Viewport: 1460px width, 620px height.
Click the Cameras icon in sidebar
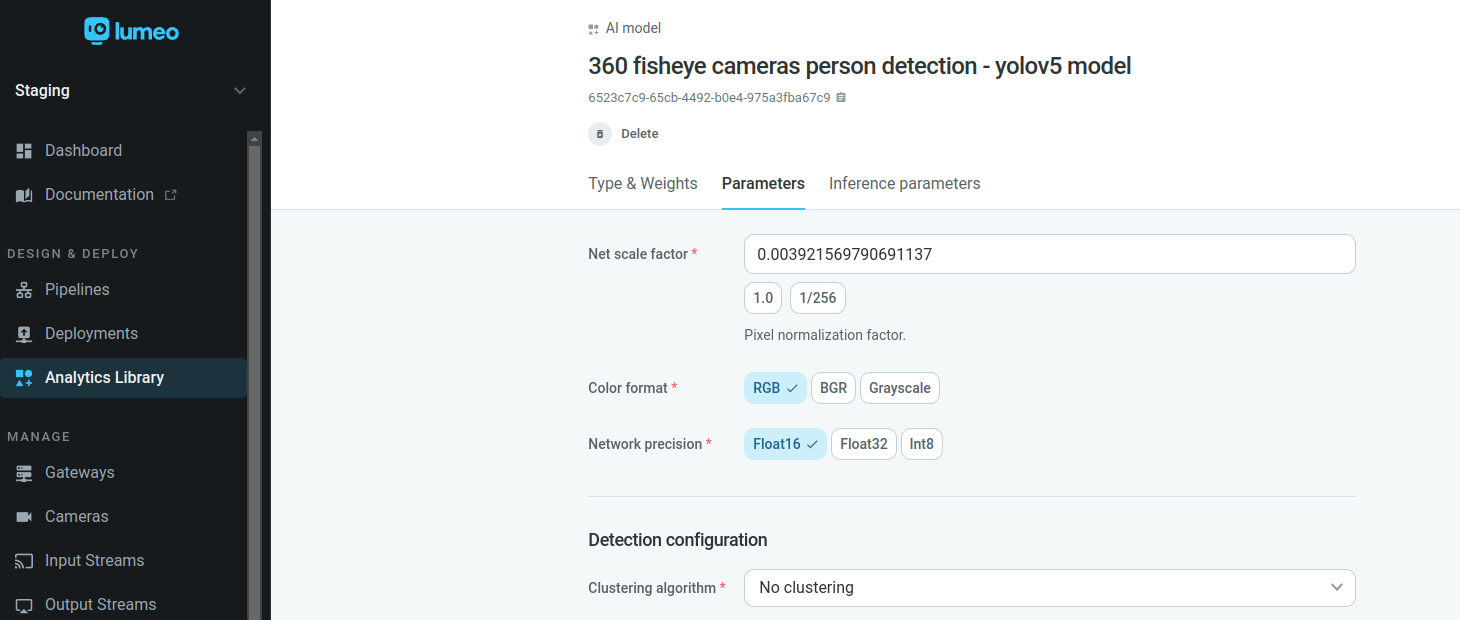pyautogui.click(x=25, y=517)
